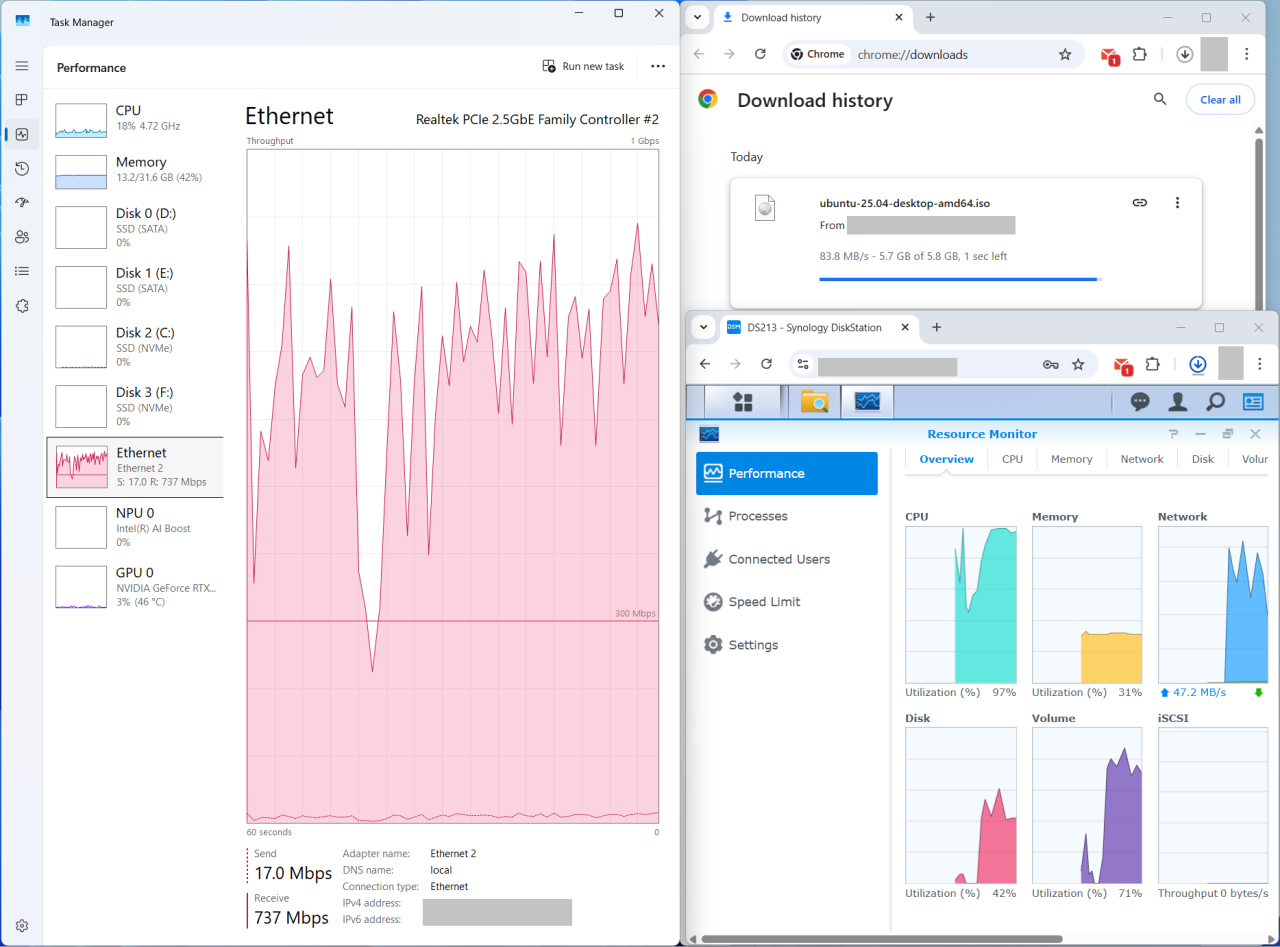This screenshot has width=1280, height=947.
Task: Reload the Synology DiskStation page
Action: [766, 364]
